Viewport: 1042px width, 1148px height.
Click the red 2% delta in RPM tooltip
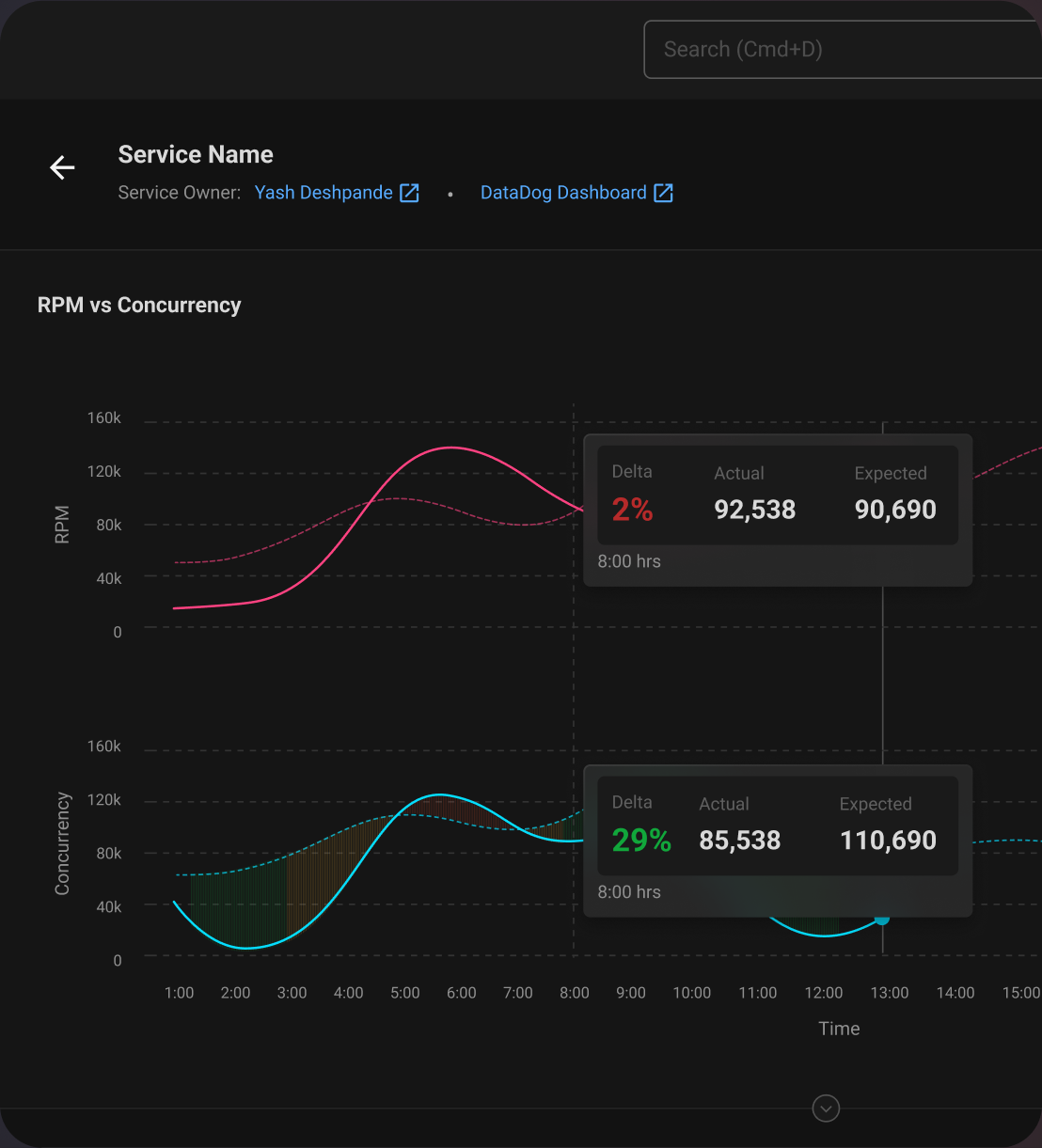[x=632, y=510]
